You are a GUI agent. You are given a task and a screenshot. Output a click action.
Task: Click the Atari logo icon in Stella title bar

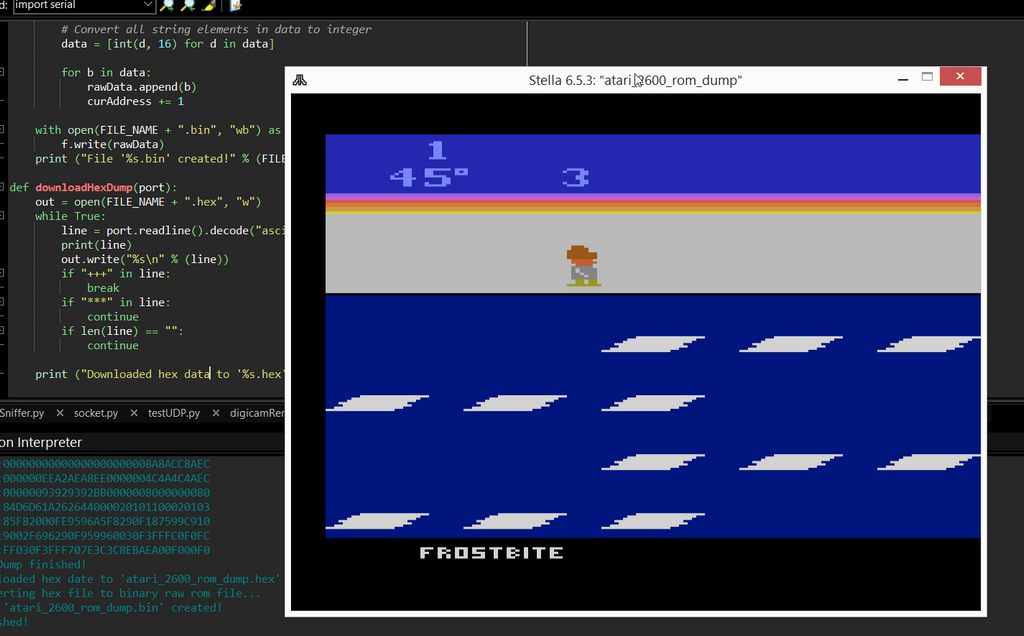click(300, 80)
